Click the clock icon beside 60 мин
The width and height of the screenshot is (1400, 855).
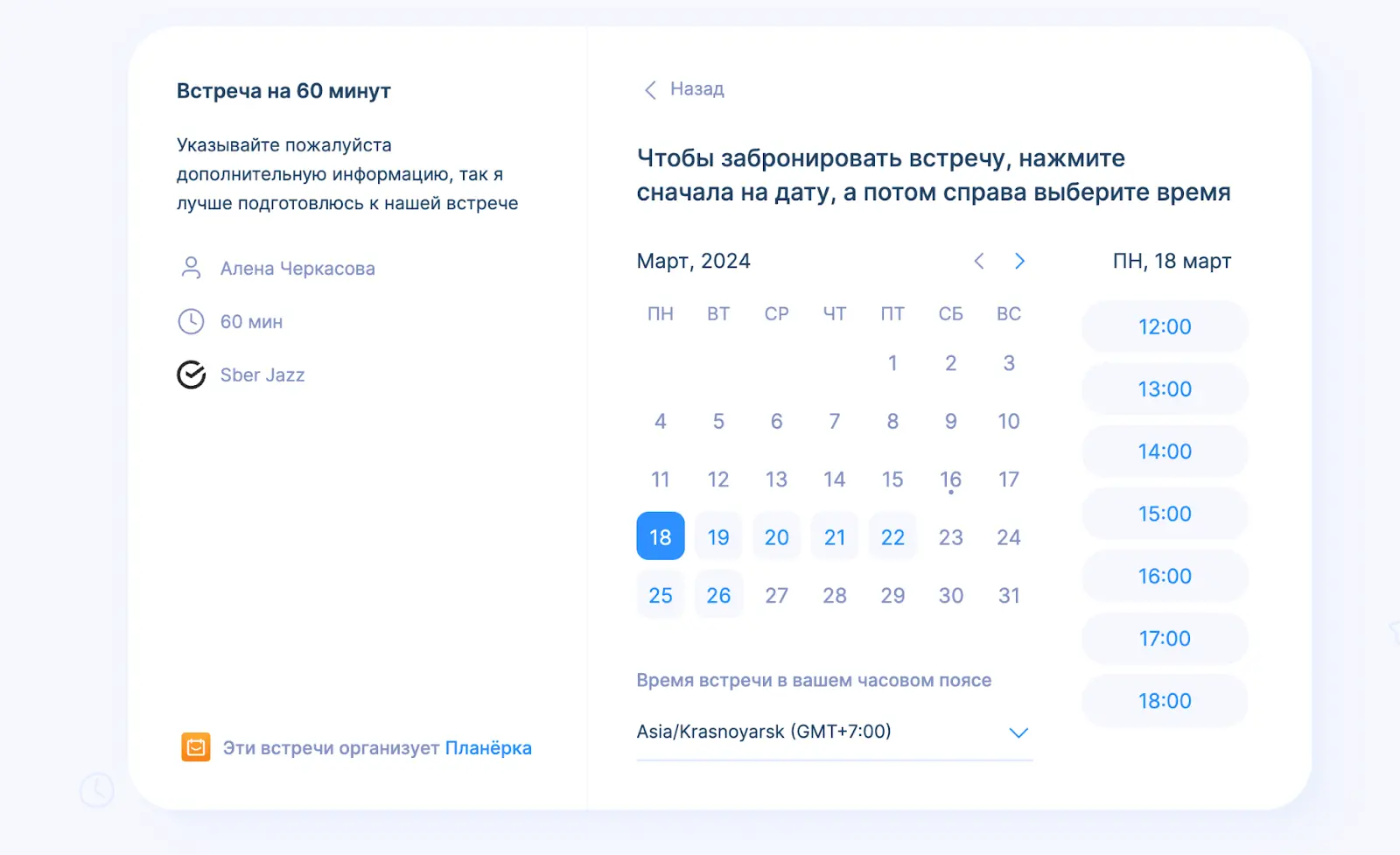[x=191, y=321]
